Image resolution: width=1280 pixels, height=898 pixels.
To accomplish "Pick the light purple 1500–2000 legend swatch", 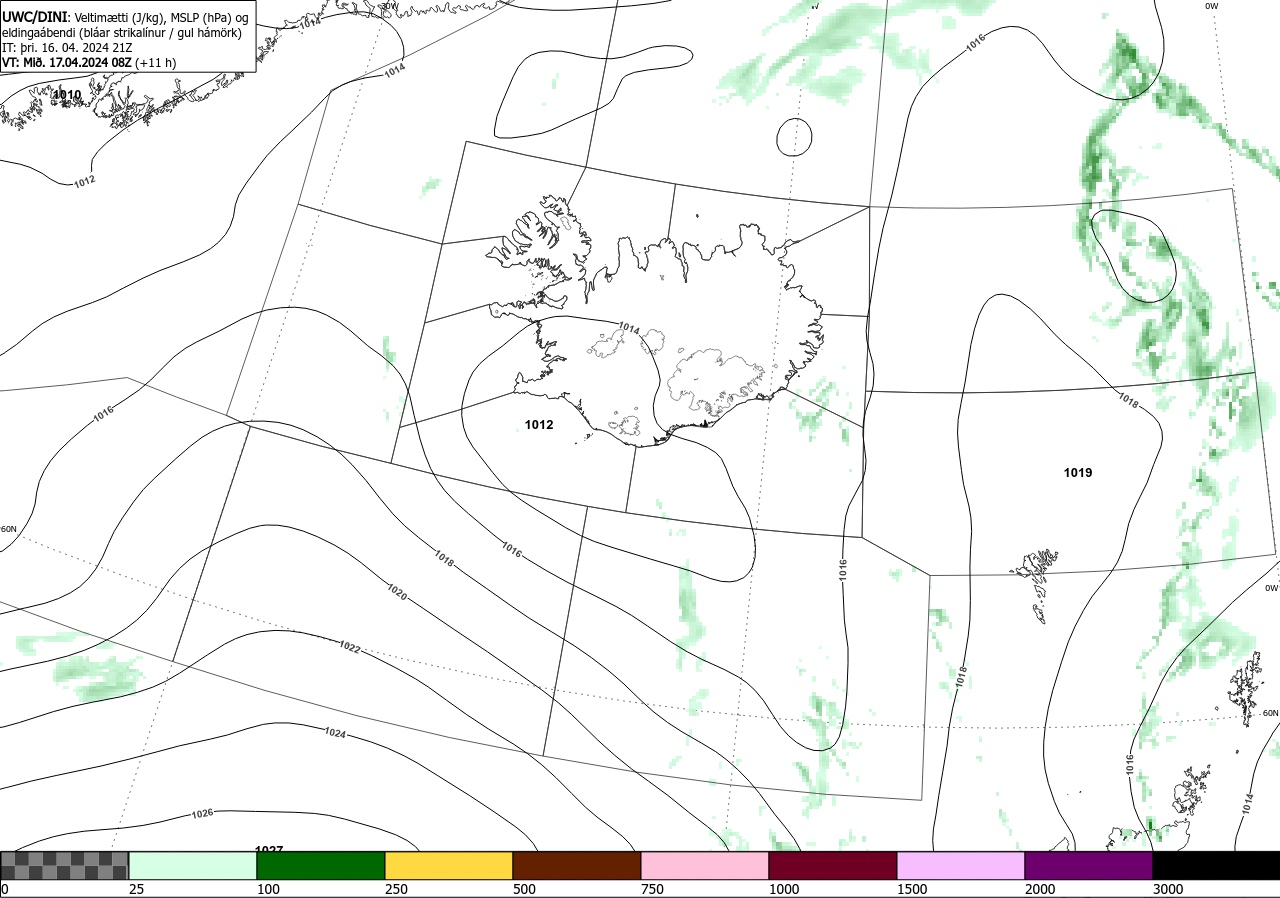I will [961, 865].
